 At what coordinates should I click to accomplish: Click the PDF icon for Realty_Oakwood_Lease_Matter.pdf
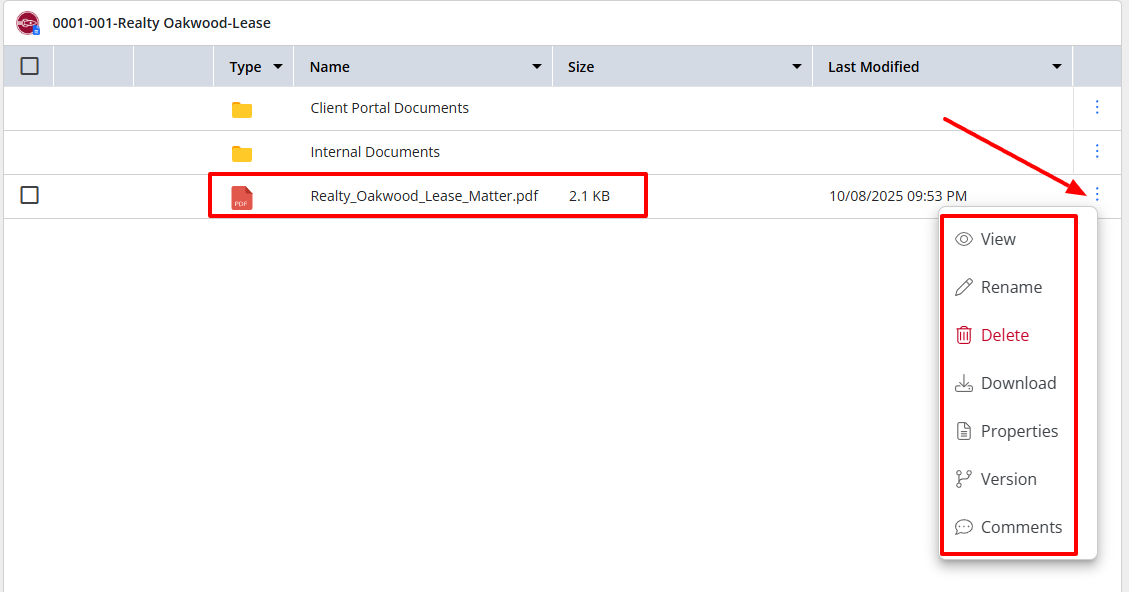point(241,195)
